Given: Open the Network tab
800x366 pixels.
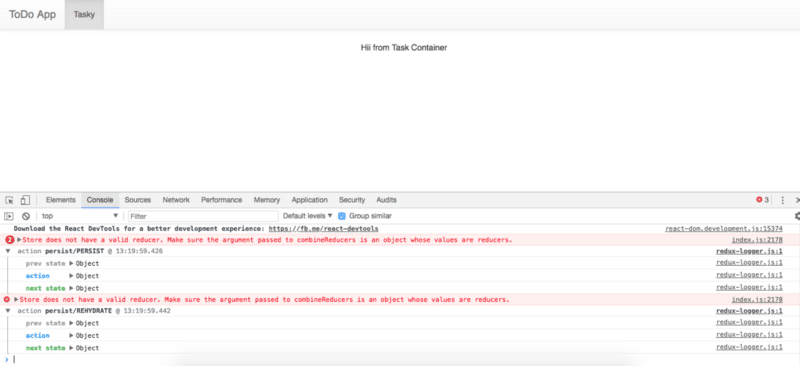Looking at the screenshot, I should tap(176, 200).
